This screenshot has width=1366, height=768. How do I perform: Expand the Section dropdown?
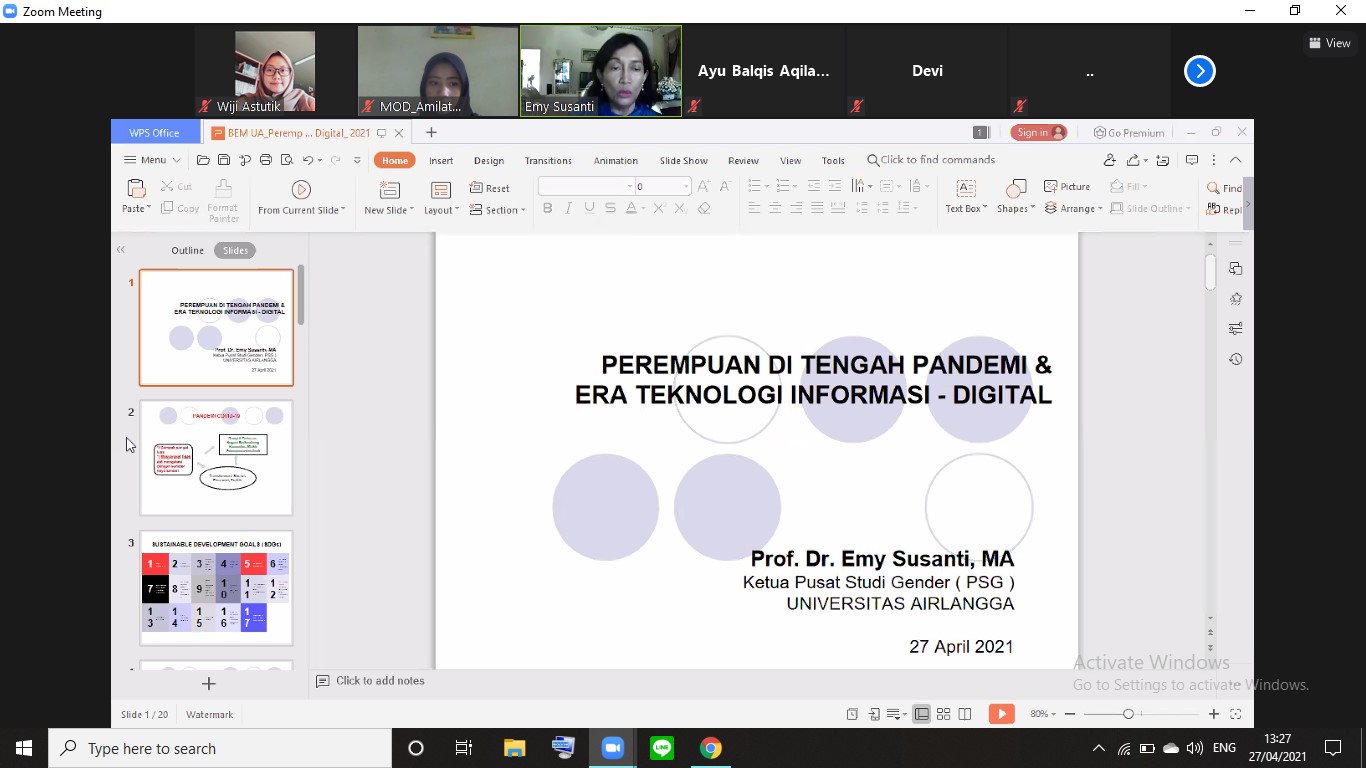[497, 210]
